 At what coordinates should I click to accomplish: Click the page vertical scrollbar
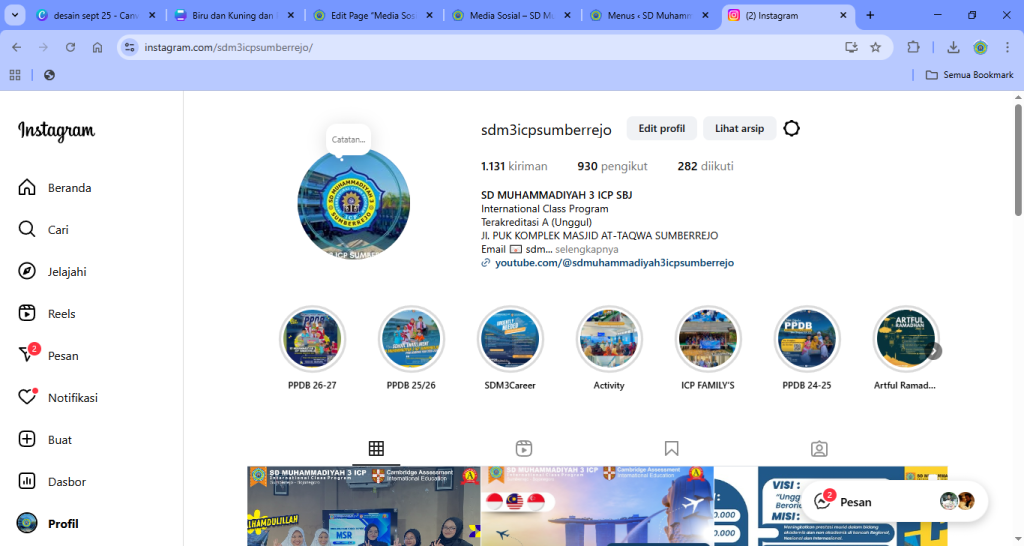pos(1018,161)
